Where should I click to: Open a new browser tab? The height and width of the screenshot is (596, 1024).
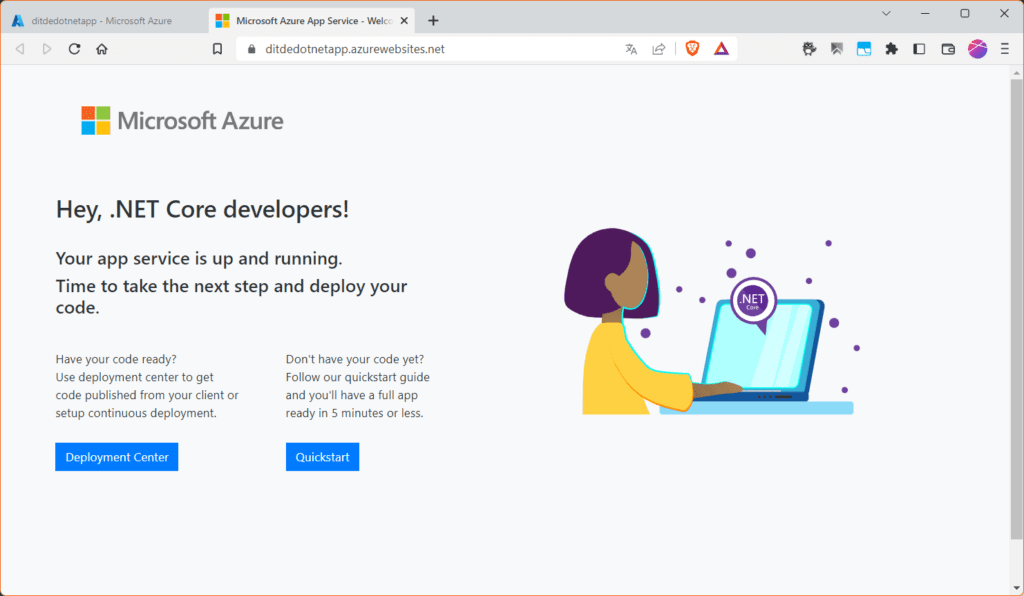click(x=433, y=21)
